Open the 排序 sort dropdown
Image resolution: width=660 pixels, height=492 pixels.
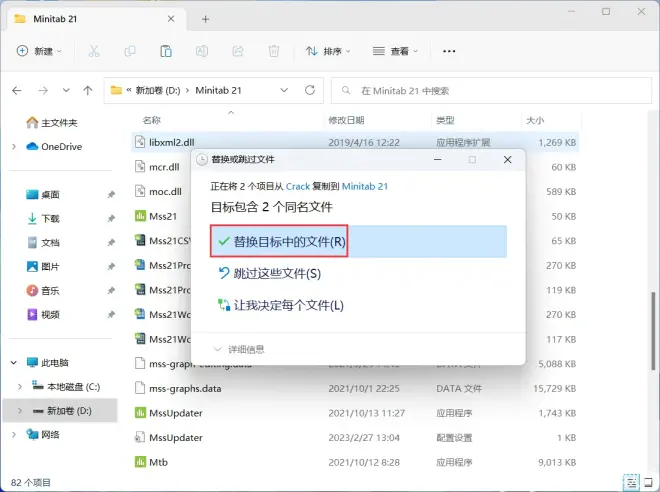click(x=328, y=51)
